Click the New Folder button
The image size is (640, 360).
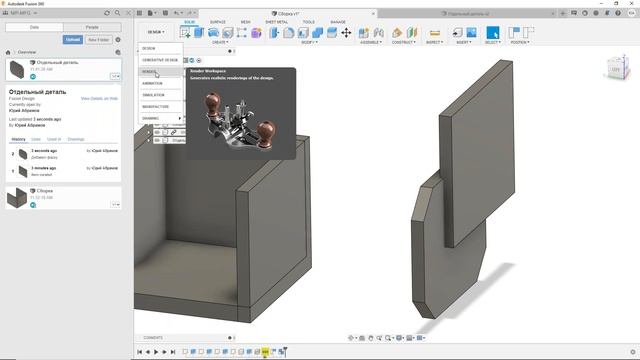pyautogui.click(x=98, y=40)
